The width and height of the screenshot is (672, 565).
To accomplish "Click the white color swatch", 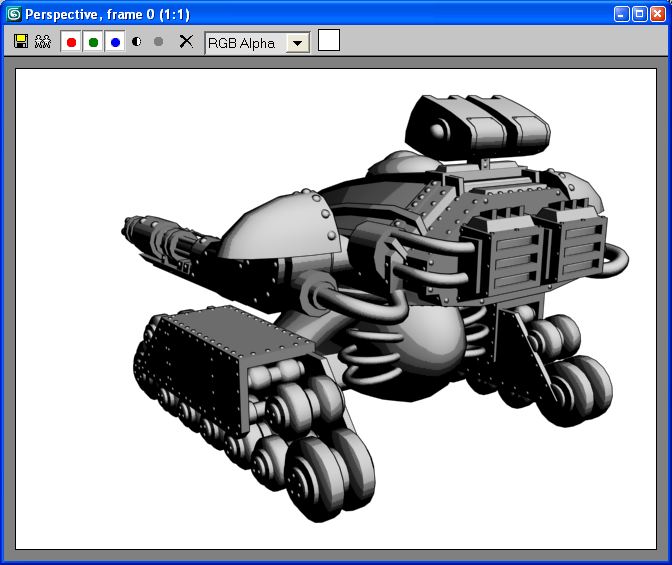I will [329, 40].
